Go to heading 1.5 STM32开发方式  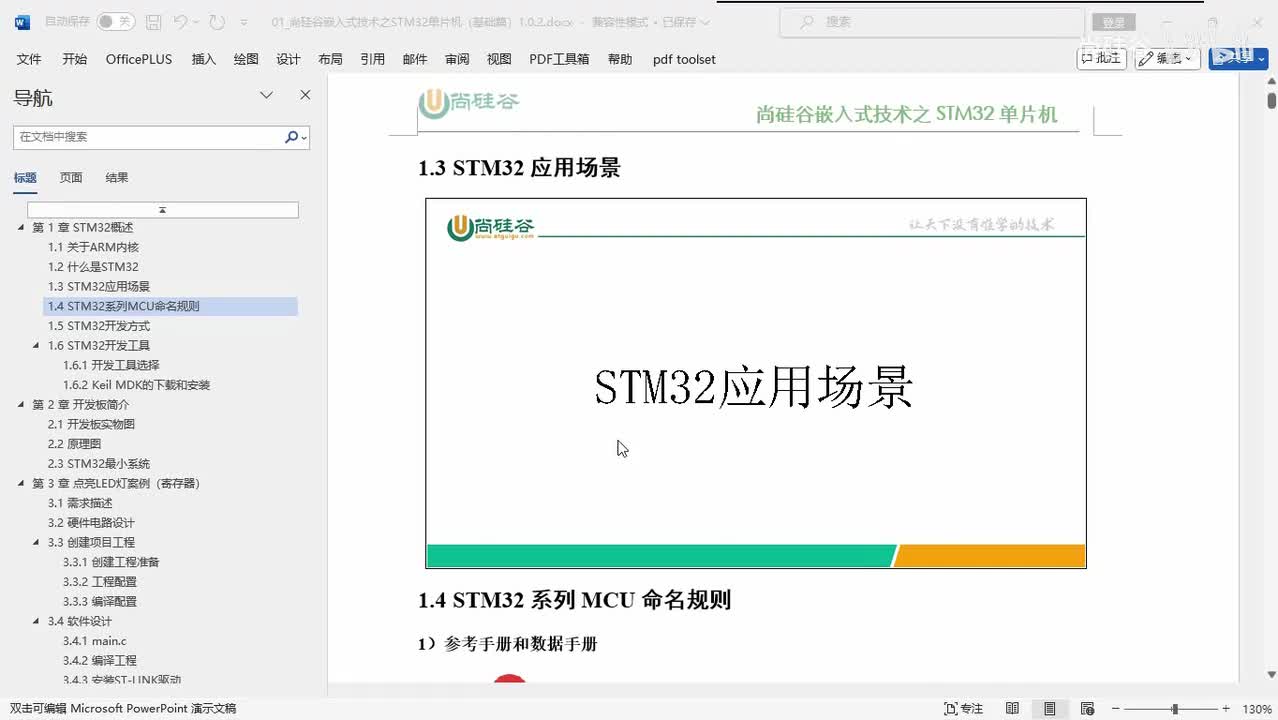[99, 326]
